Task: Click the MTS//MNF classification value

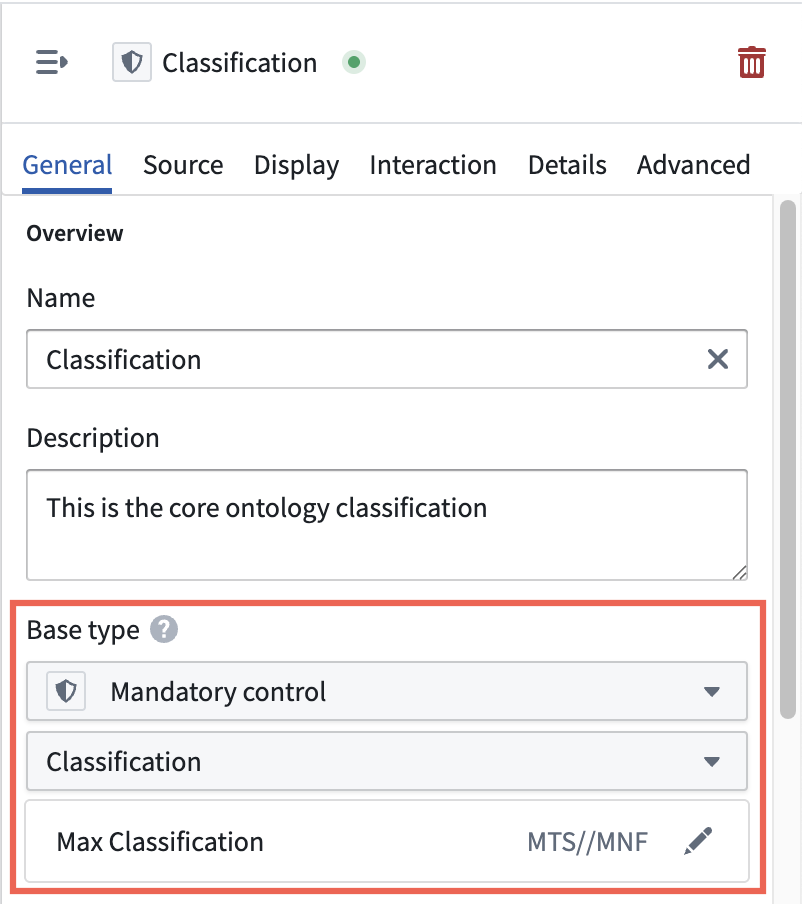Action: (588, 842)
